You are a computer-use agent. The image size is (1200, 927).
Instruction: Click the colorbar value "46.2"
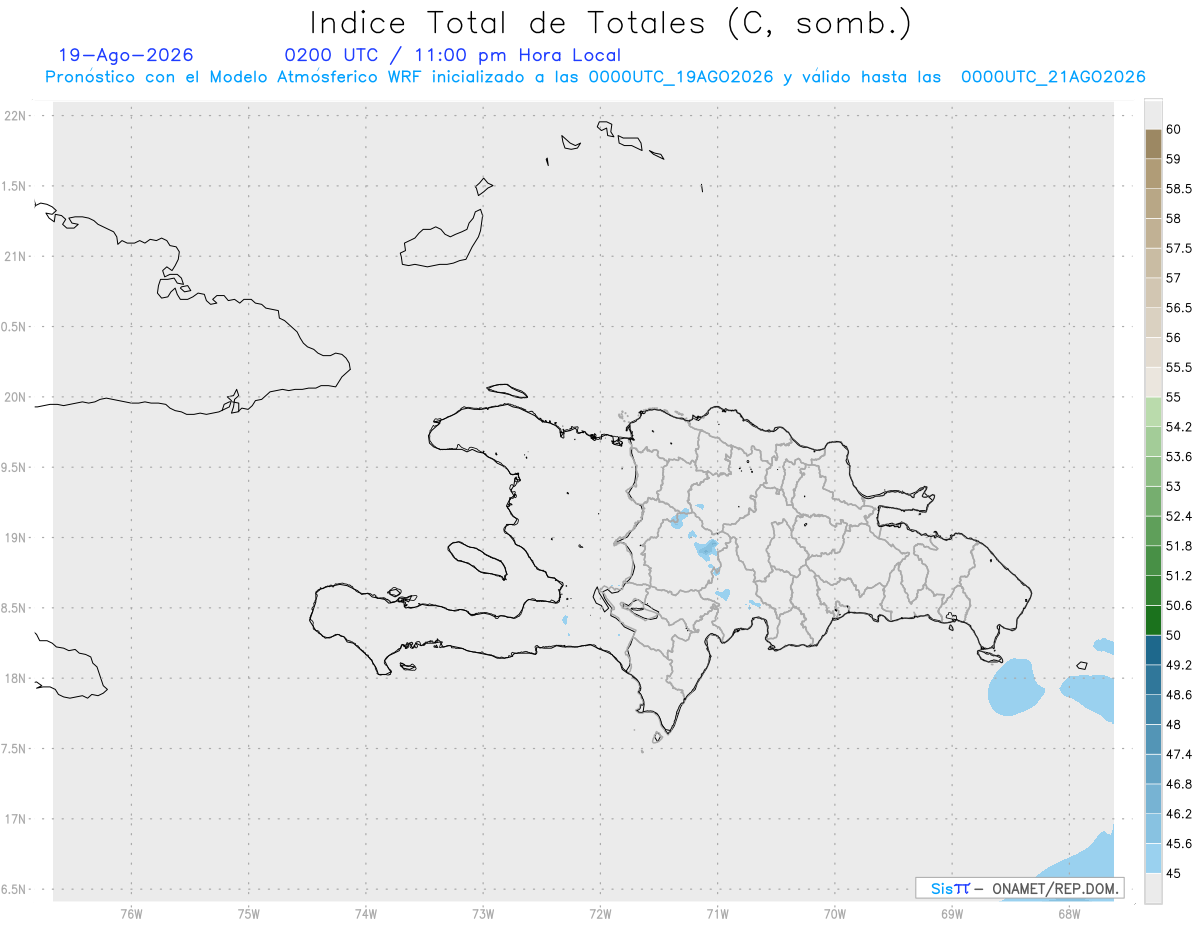[x=1178, y=814]
